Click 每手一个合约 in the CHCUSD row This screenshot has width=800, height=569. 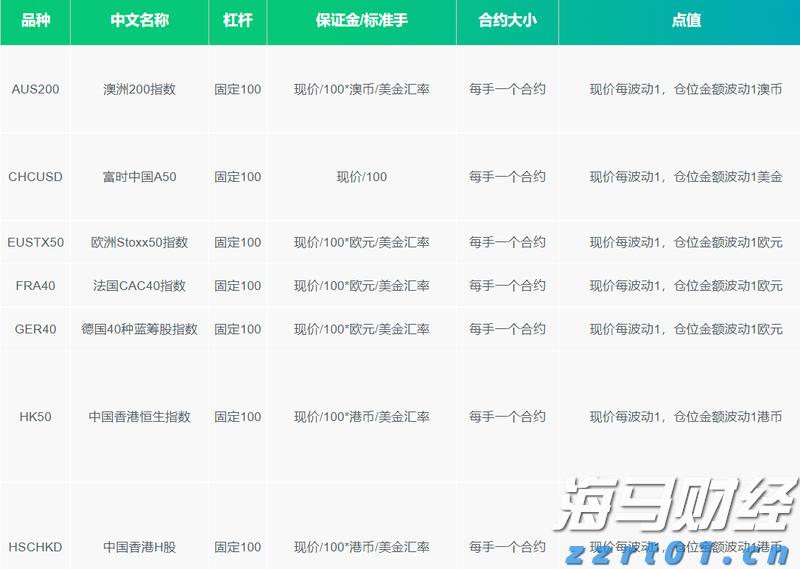tap(508, 177)
